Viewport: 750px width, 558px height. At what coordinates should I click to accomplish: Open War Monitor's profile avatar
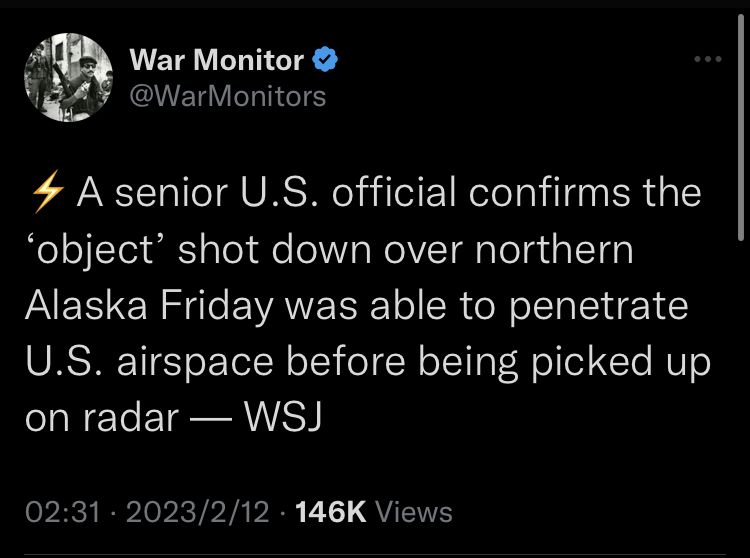(68, 79)
